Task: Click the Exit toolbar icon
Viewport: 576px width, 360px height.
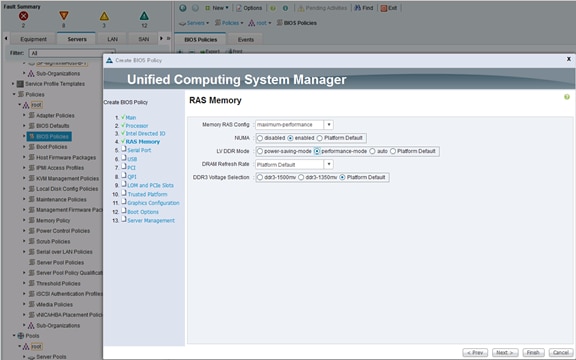Action: point(384,8)
